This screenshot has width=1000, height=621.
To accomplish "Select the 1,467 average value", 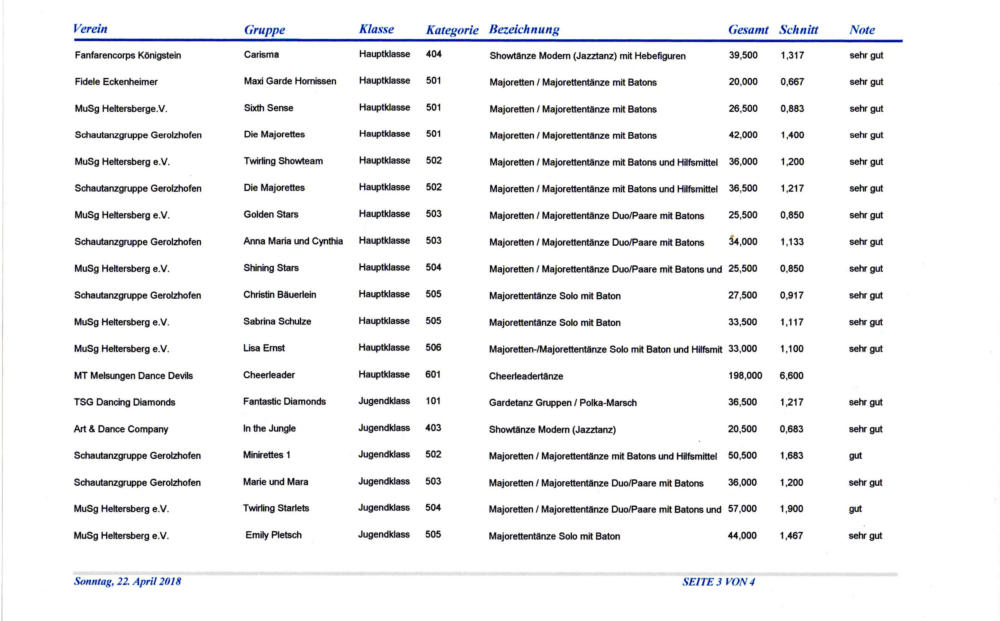I will 791,536.
